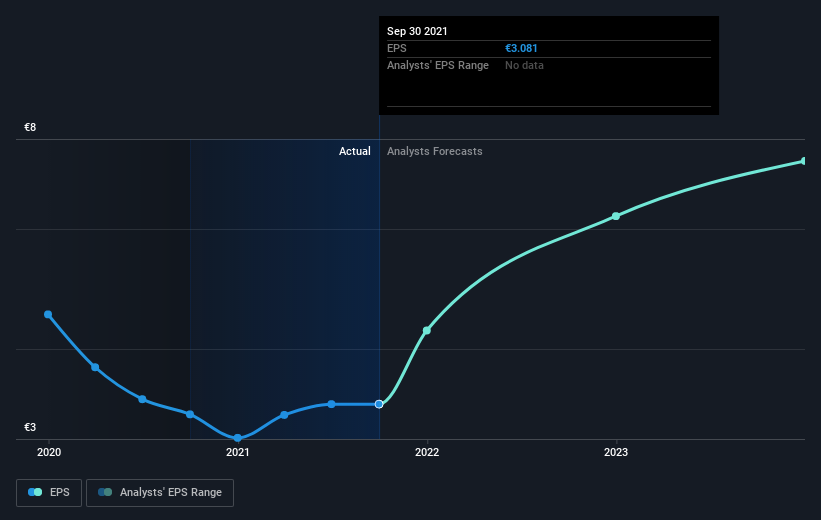Click the 2022 x-axis label
821x520 pixels.
point(427,452)
